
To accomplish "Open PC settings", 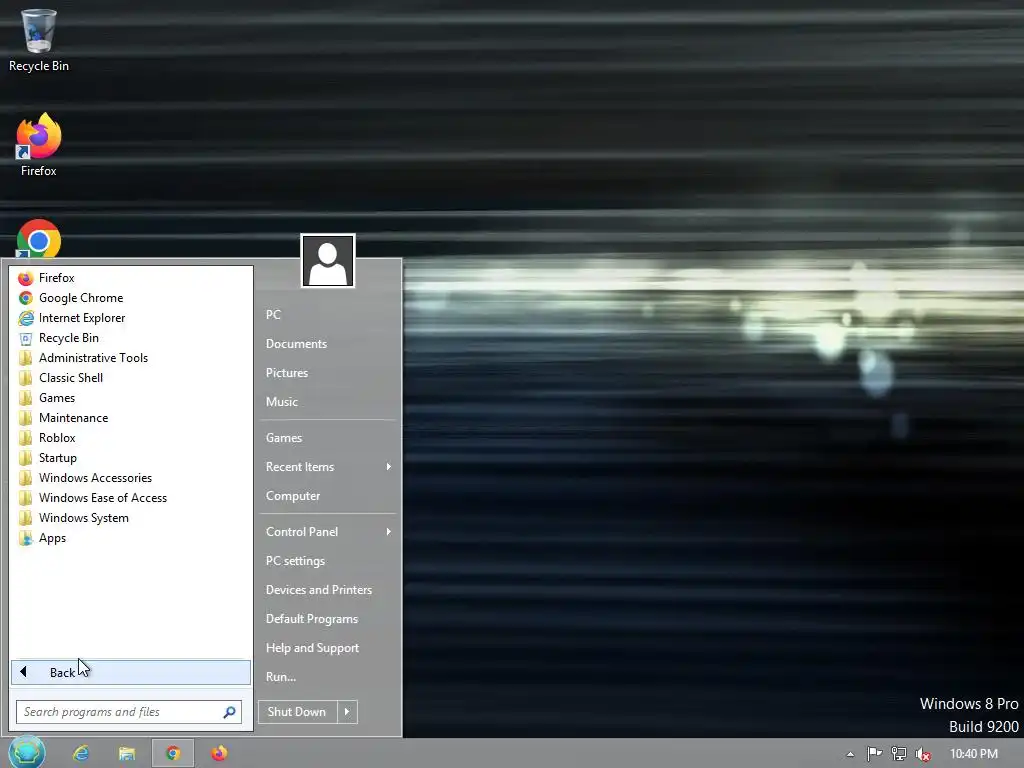I will coord(328,561).
